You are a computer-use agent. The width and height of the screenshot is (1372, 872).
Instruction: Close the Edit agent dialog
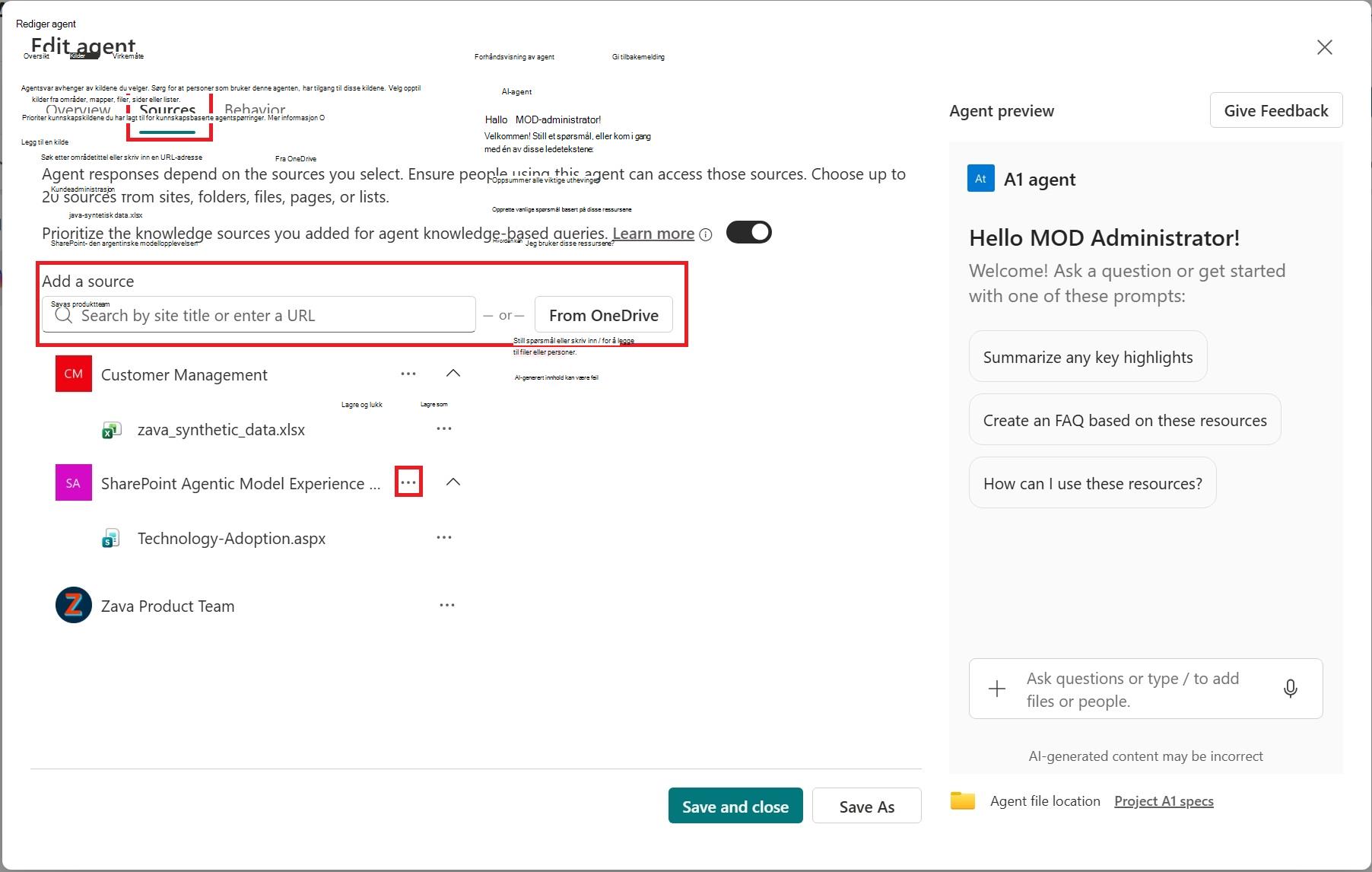click(1324, 47)
